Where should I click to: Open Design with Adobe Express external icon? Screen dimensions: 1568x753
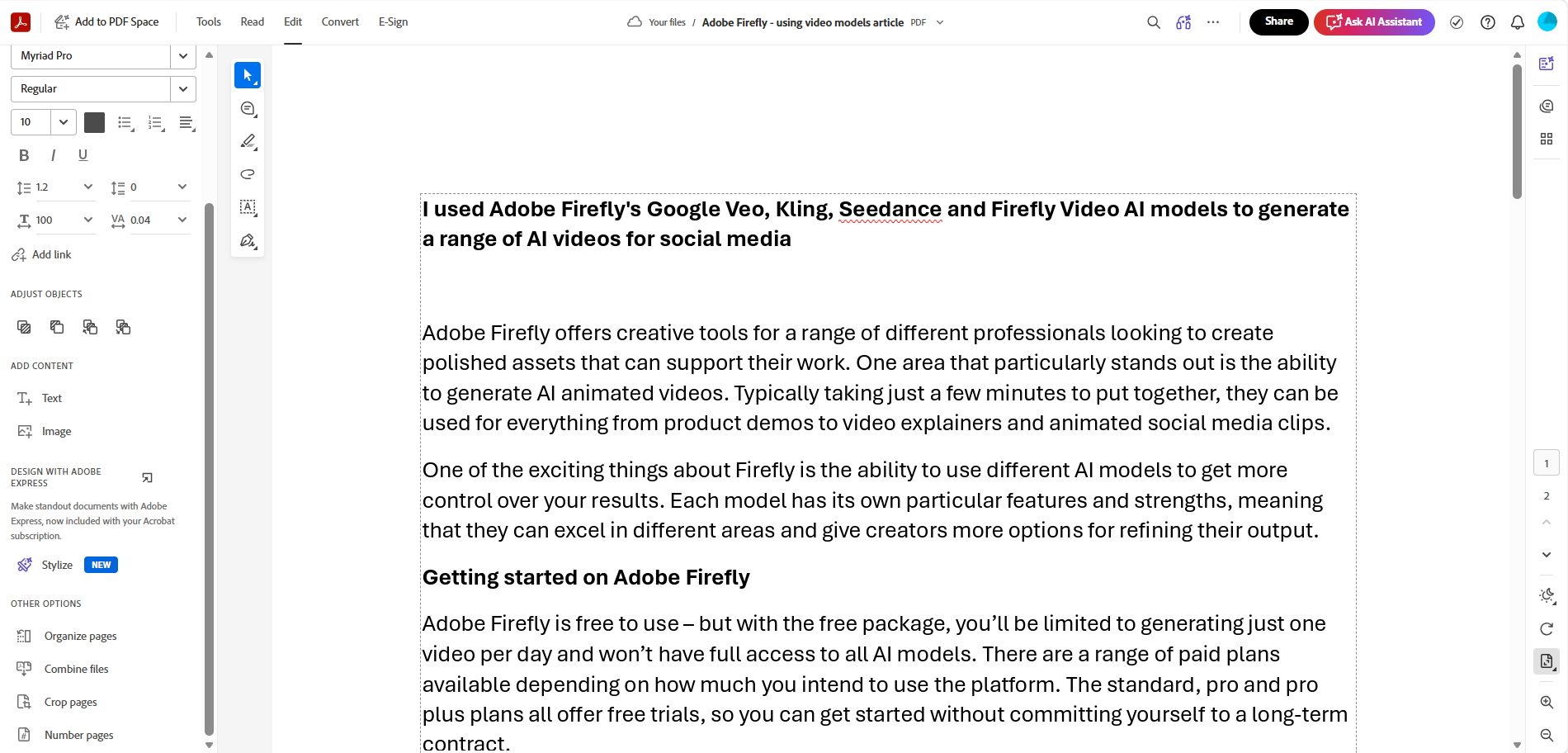pyautogui.click(x=147, y=477)
